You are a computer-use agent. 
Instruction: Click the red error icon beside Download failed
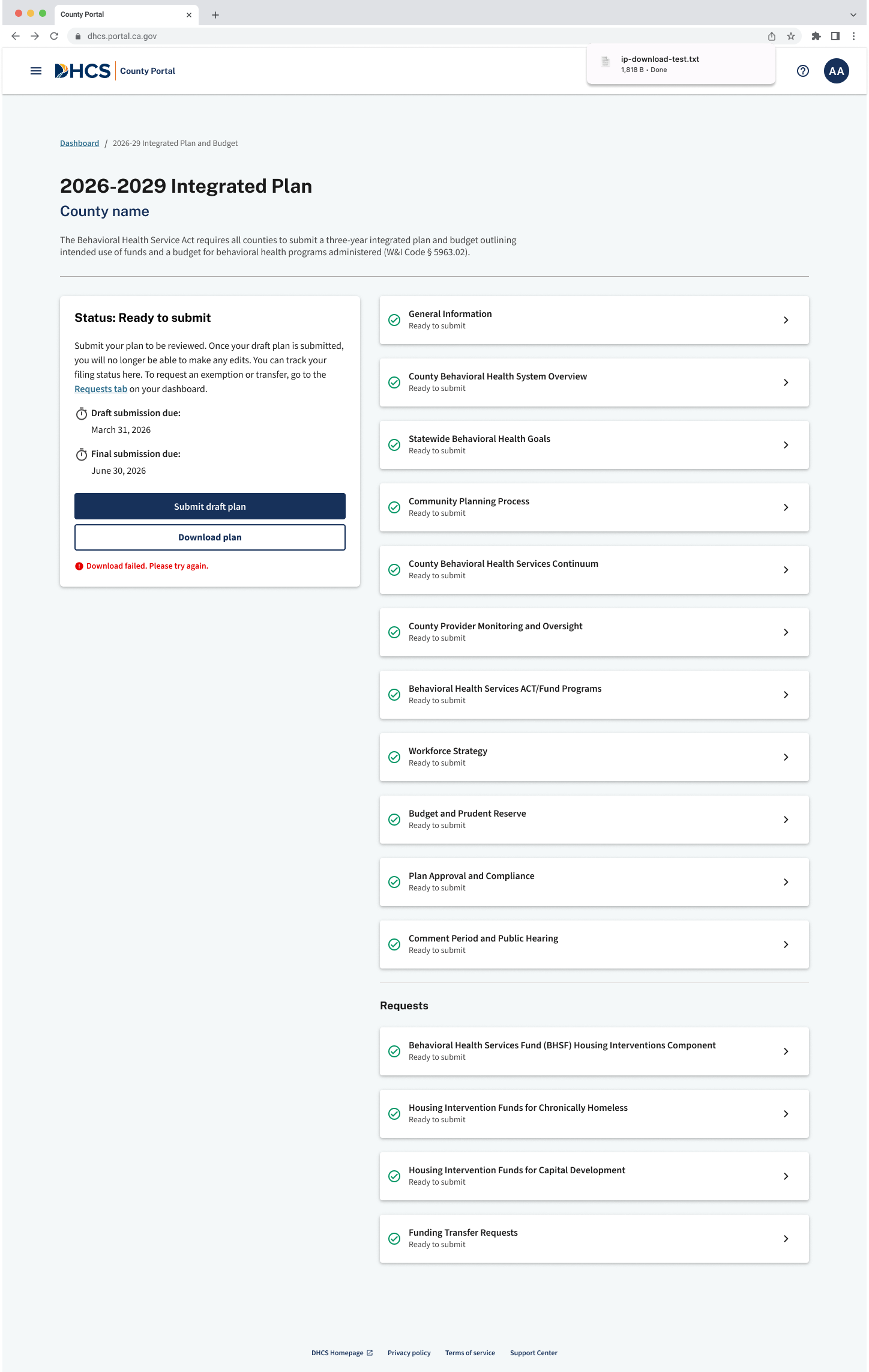[79, 566]
